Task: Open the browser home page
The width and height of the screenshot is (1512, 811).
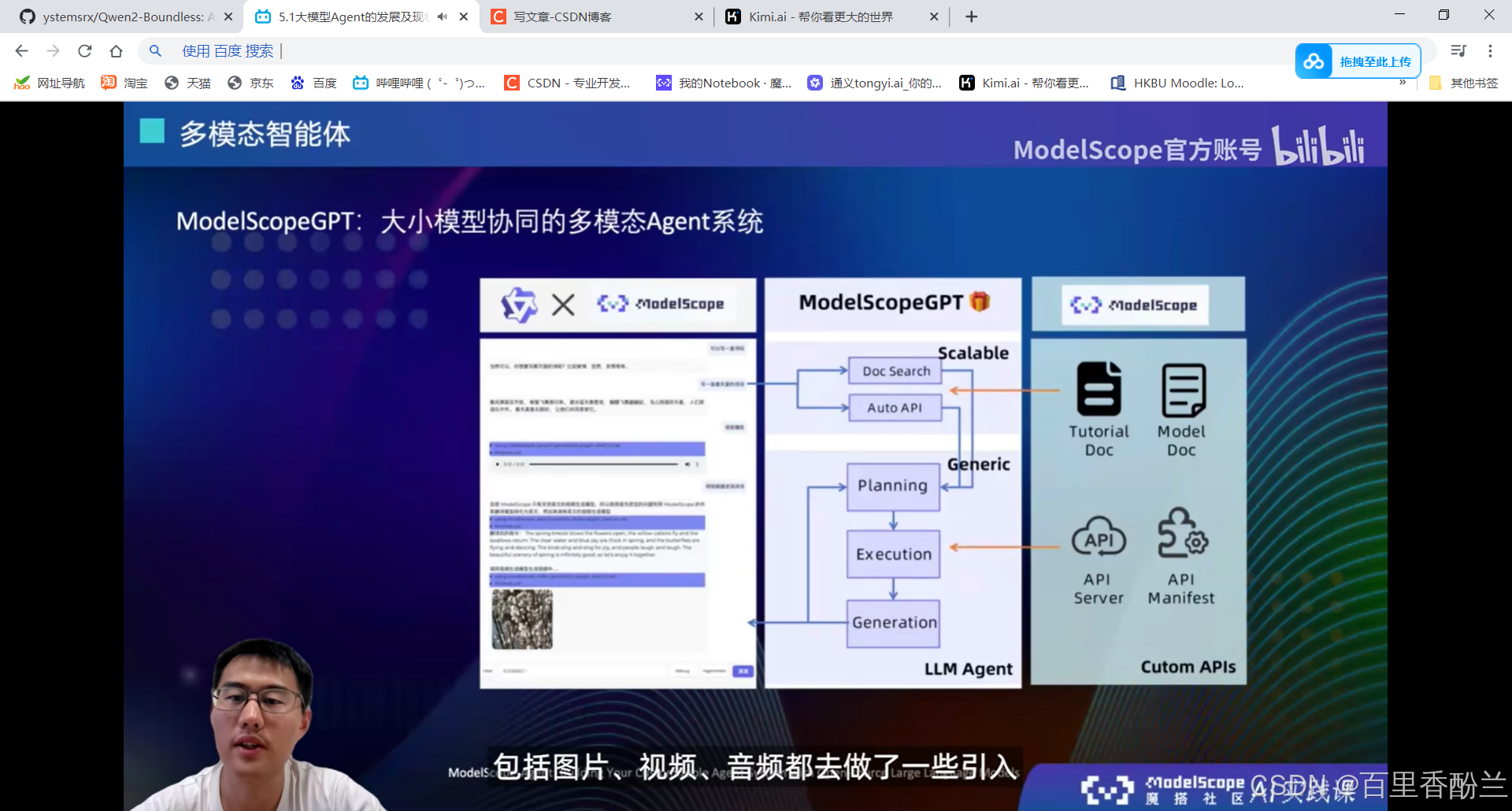Action: 116,51
